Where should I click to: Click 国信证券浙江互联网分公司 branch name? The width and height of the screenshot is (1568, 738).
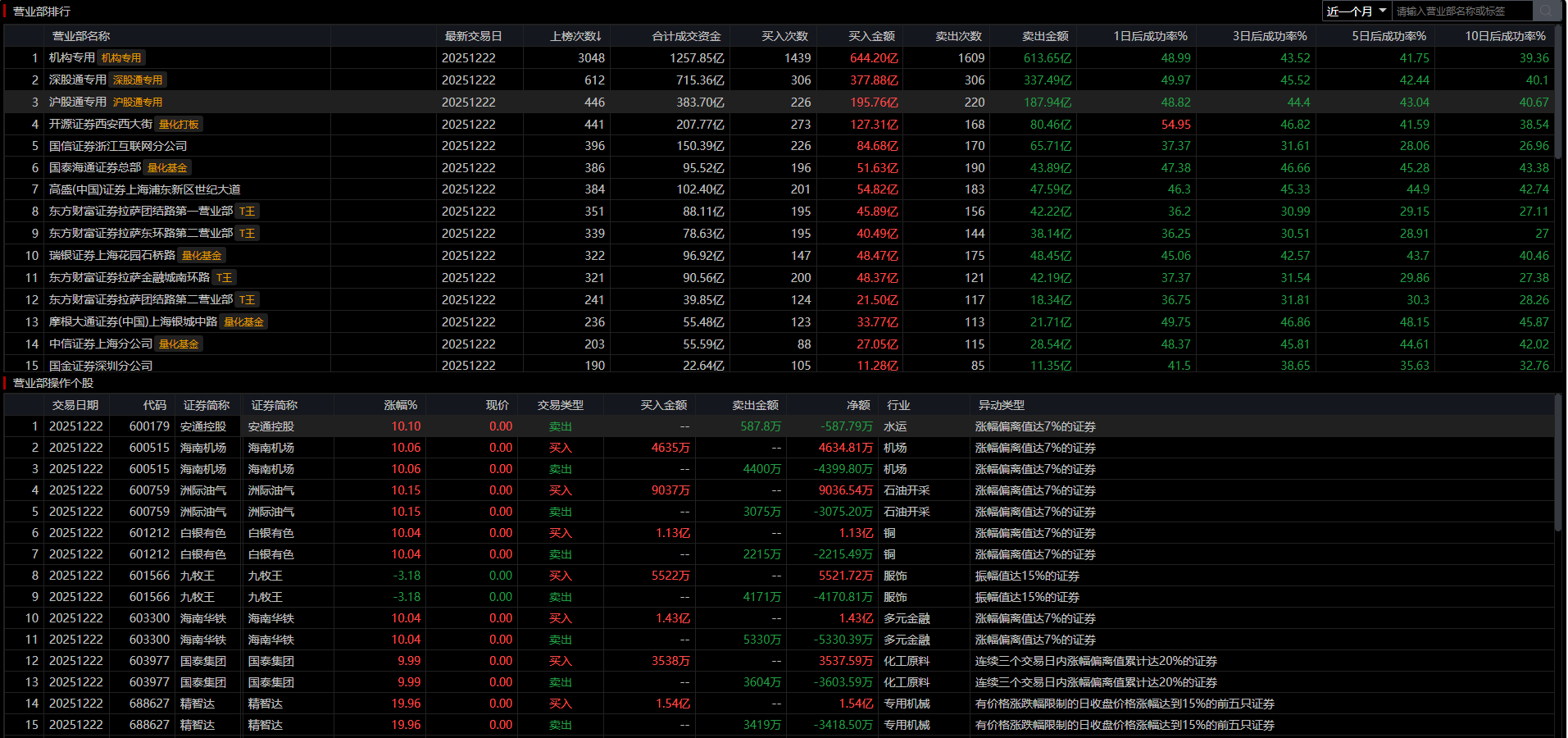point(118,146)
